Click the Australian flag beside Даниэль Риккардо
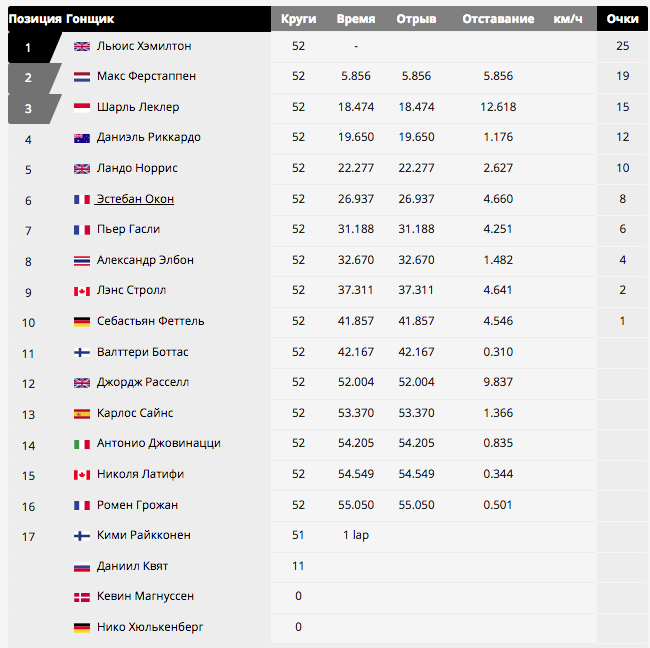Viewport: 650px width, 648px height. click(82, 138)
